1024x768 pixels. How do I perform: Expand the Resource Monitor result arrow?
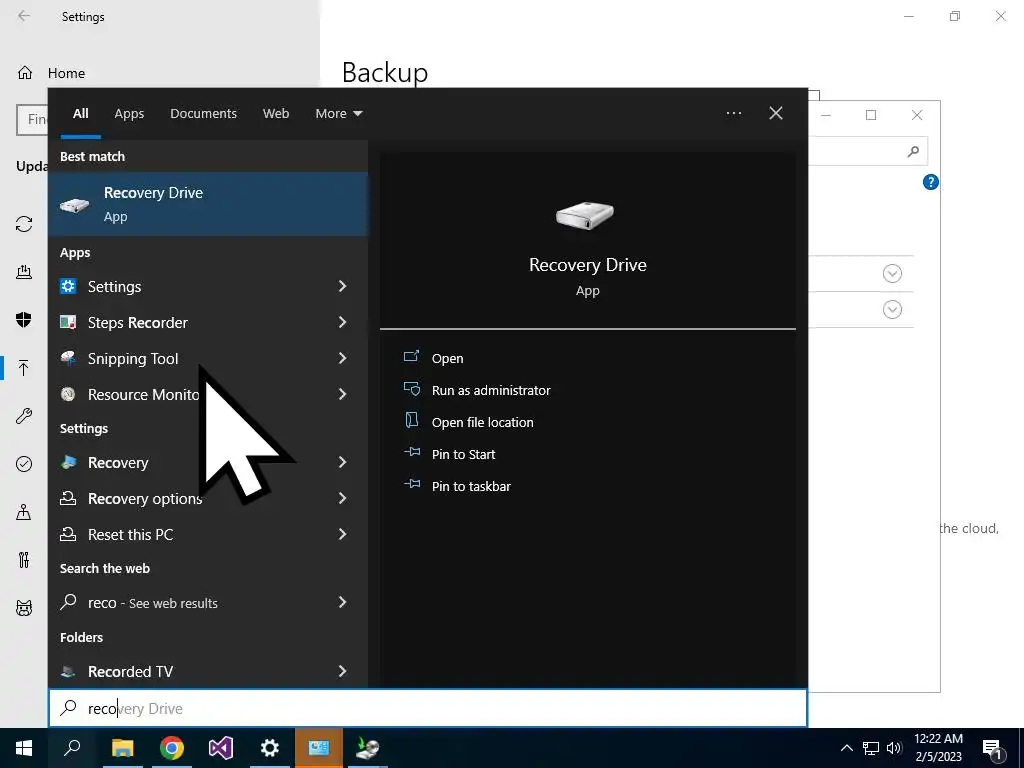click(342, 394)
